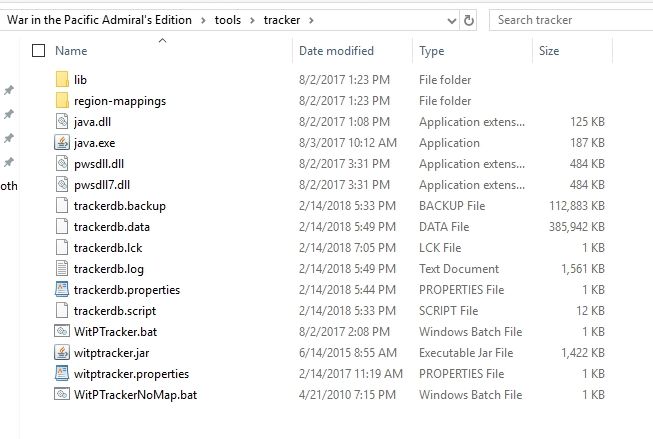Click the Executable Jar File type text

(x=466, y=353)
